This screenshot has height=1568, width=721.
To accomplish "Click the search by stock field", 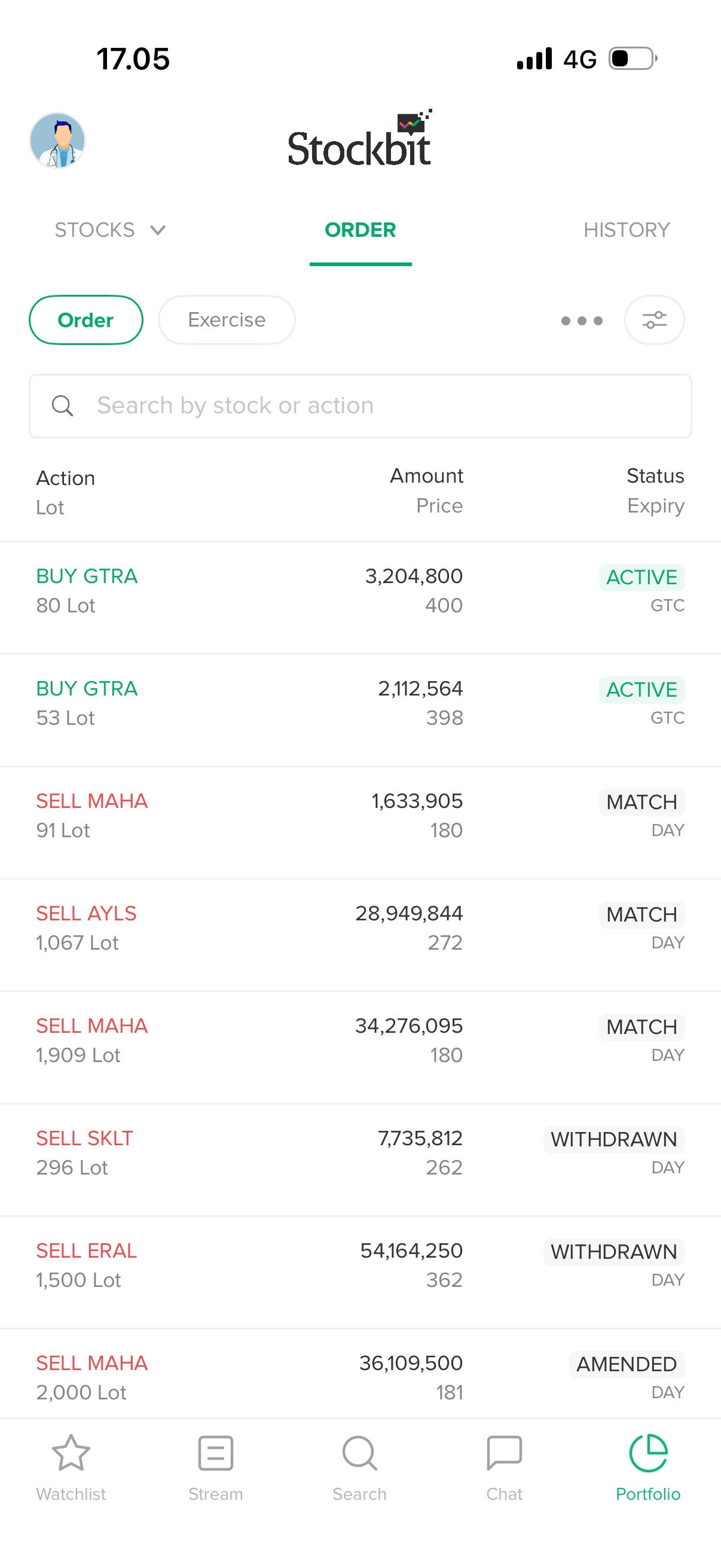I will click(360, 406).
